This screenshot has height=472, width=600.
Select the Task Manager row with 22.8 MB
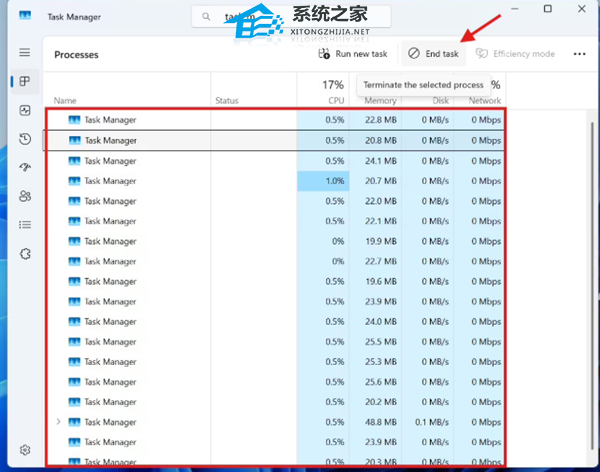click(x=275, y=120)
